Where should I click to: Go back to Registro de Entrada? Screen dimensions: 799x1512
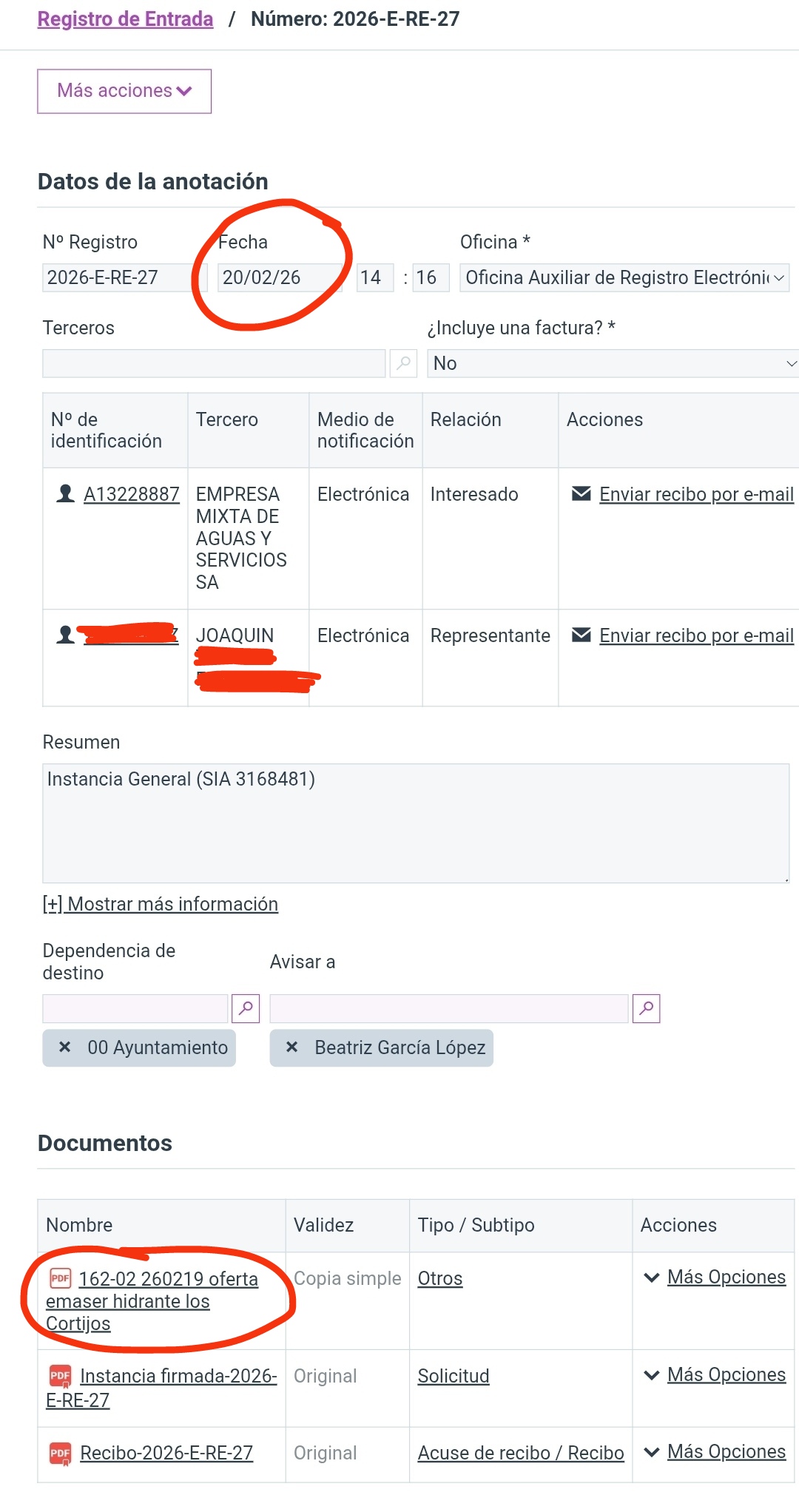[125, 19]
